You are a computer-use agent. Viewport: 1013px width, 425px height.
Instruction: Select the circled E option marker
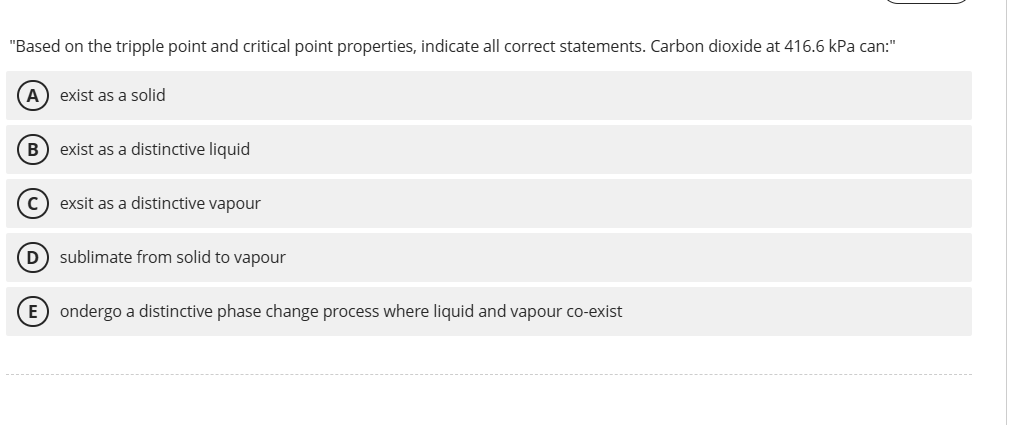pyautogui.click(x=32, y=312)
